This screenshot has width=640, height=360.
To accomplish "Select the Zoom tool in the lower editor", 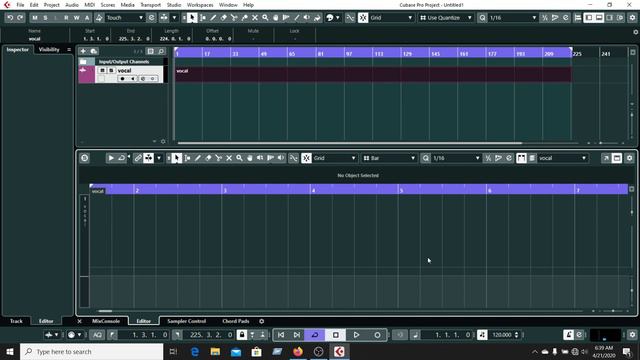I will (x=239, y=158).
